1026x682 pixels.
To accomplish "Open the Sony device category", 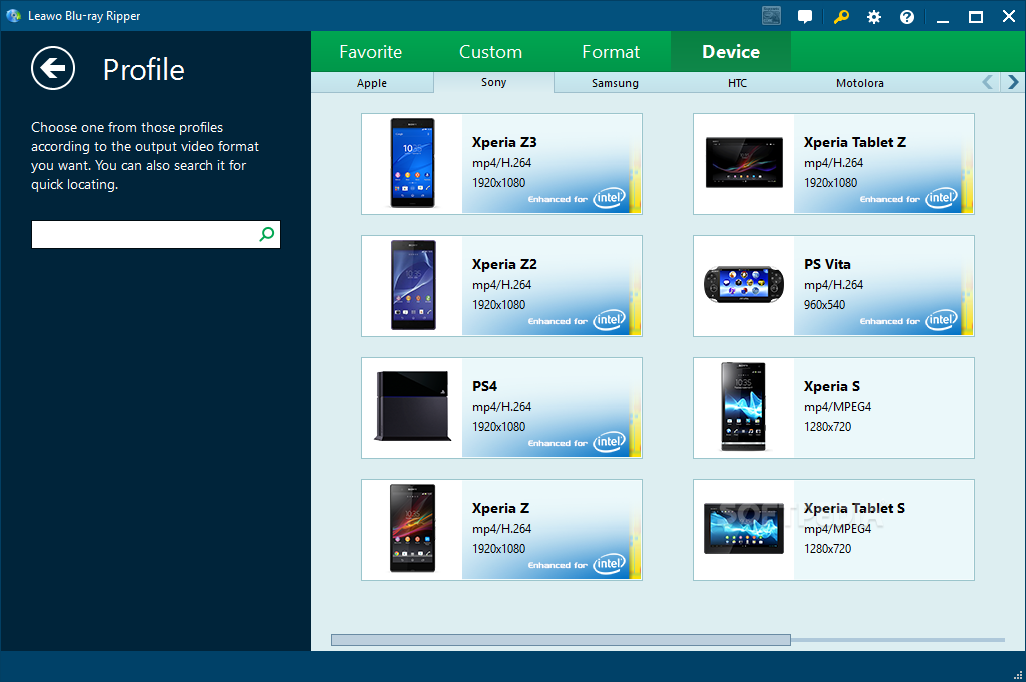I will tap(493, 82).
